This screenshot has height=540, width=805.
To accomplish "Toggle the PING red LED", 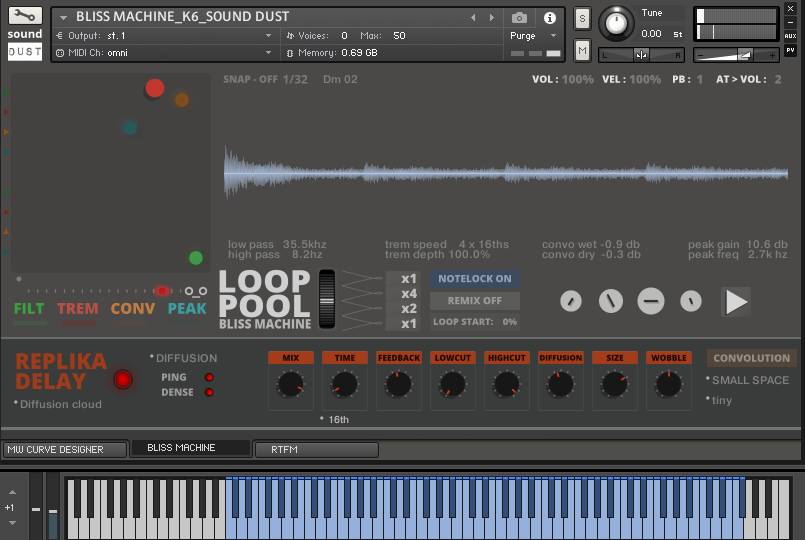I will coord(209,377).
